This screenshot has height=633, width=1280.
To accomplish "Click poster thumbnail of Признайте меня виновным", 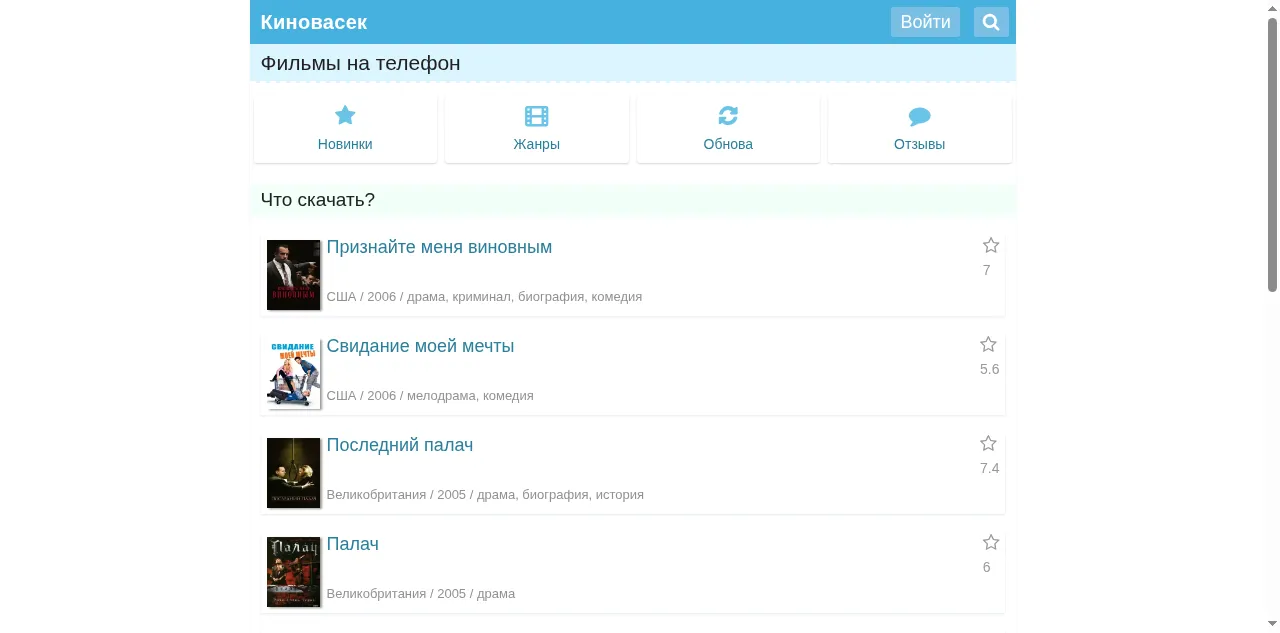I will 293,275.
